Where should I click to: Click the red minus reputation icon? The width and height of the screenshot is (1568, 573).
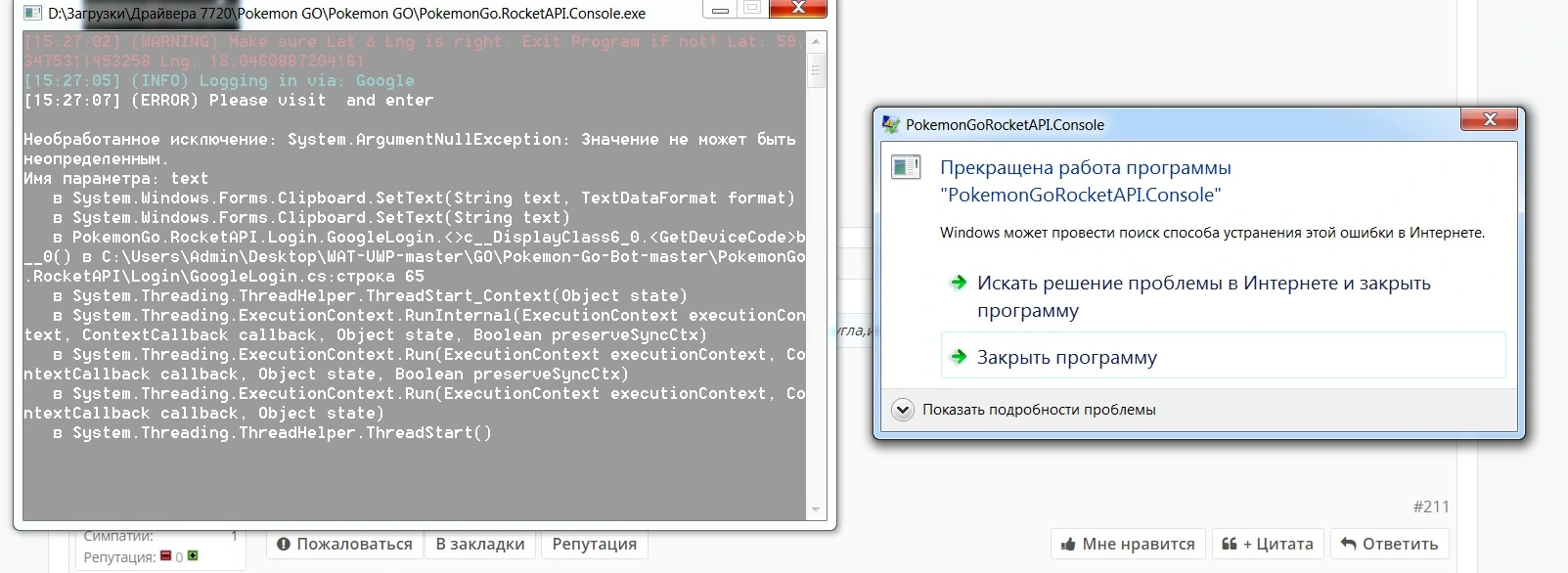click(x=166, y=556)
